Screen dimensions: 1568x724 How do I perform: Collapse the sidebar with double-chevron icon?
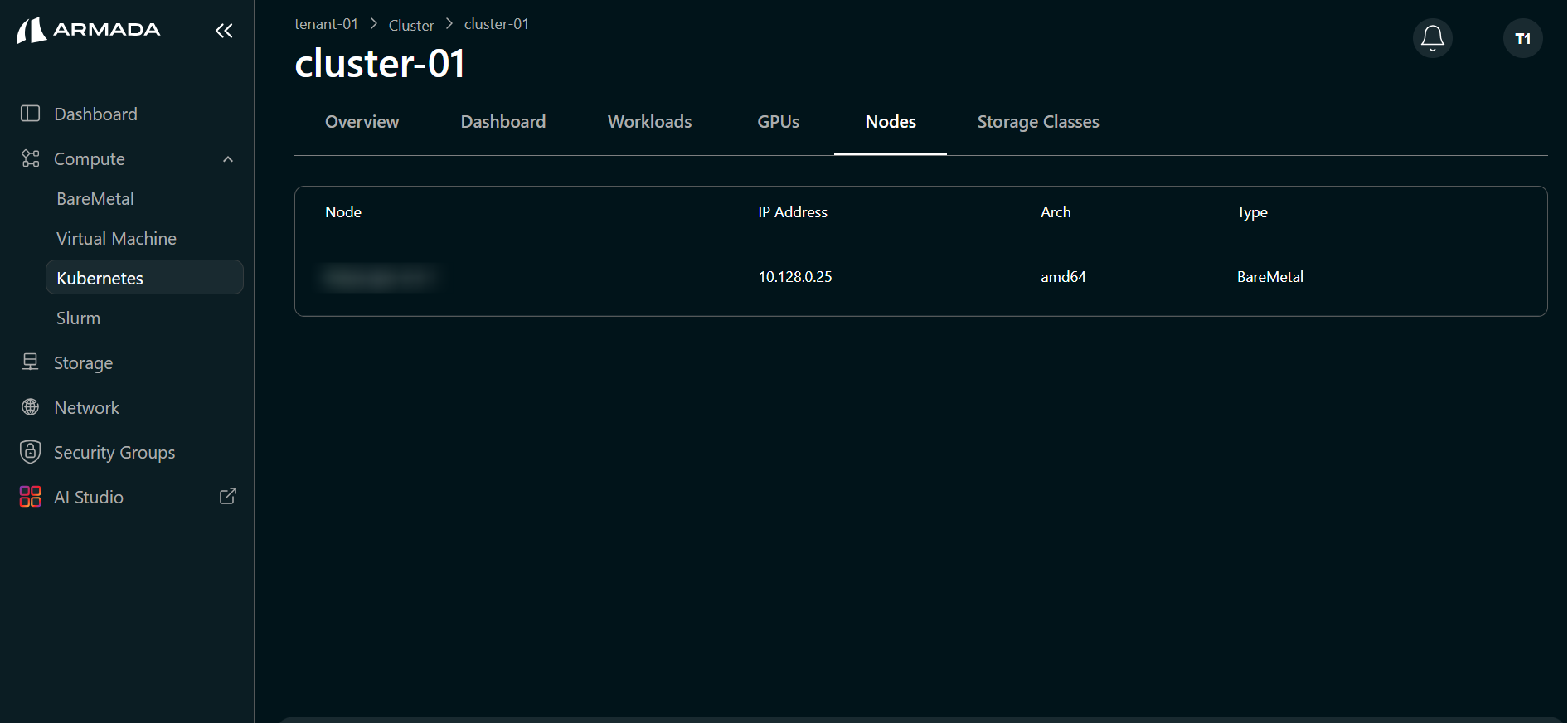point(224,31)
